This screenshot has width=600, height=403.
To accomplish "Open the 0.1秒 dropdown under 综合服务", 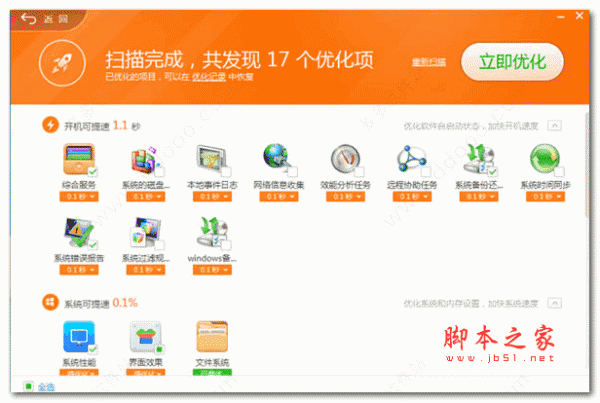I will tap(79, 197).
